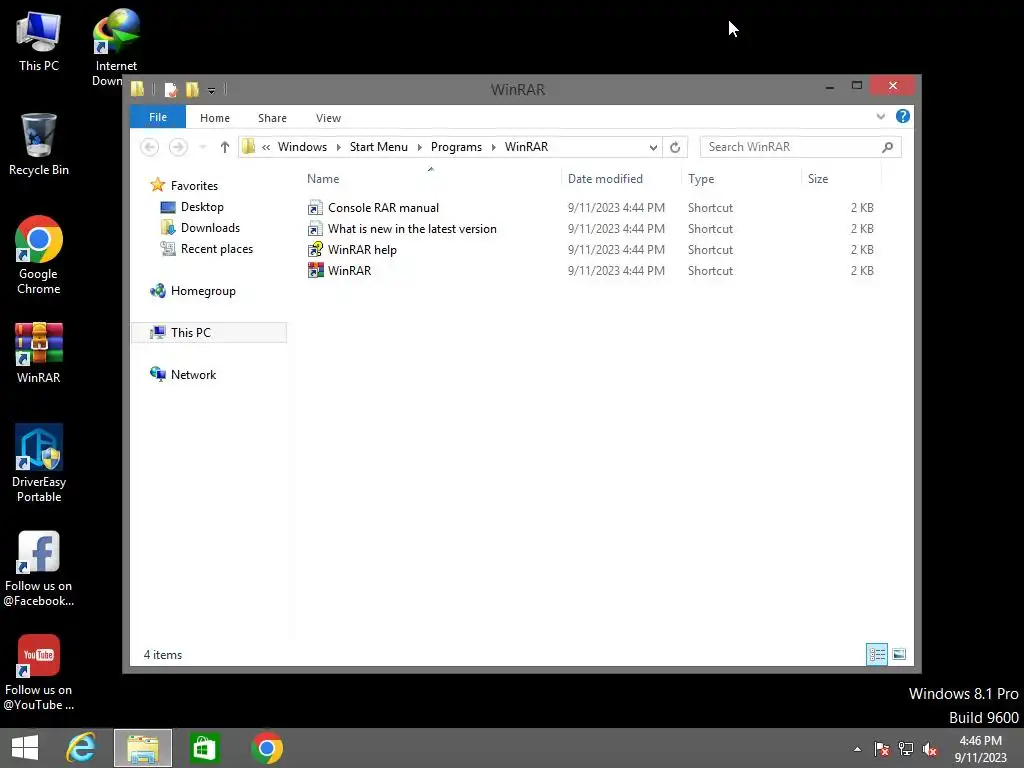The image size is (1024, 768).
Task: Open Internet Explorer from taskbar
Action: tap(81, 748)
